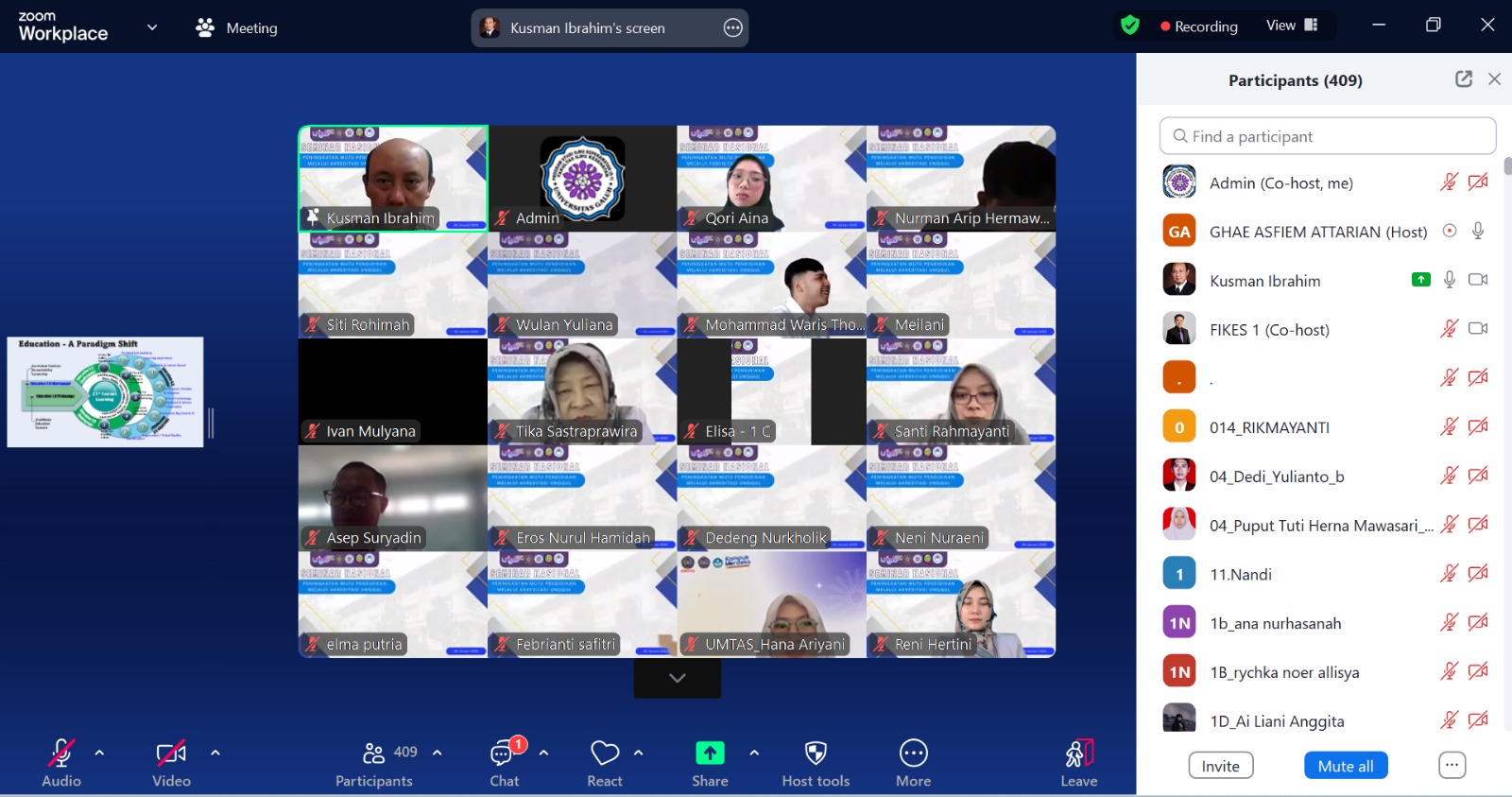Expand the Zoom Workplace dropdown chevron

[152, 27]
